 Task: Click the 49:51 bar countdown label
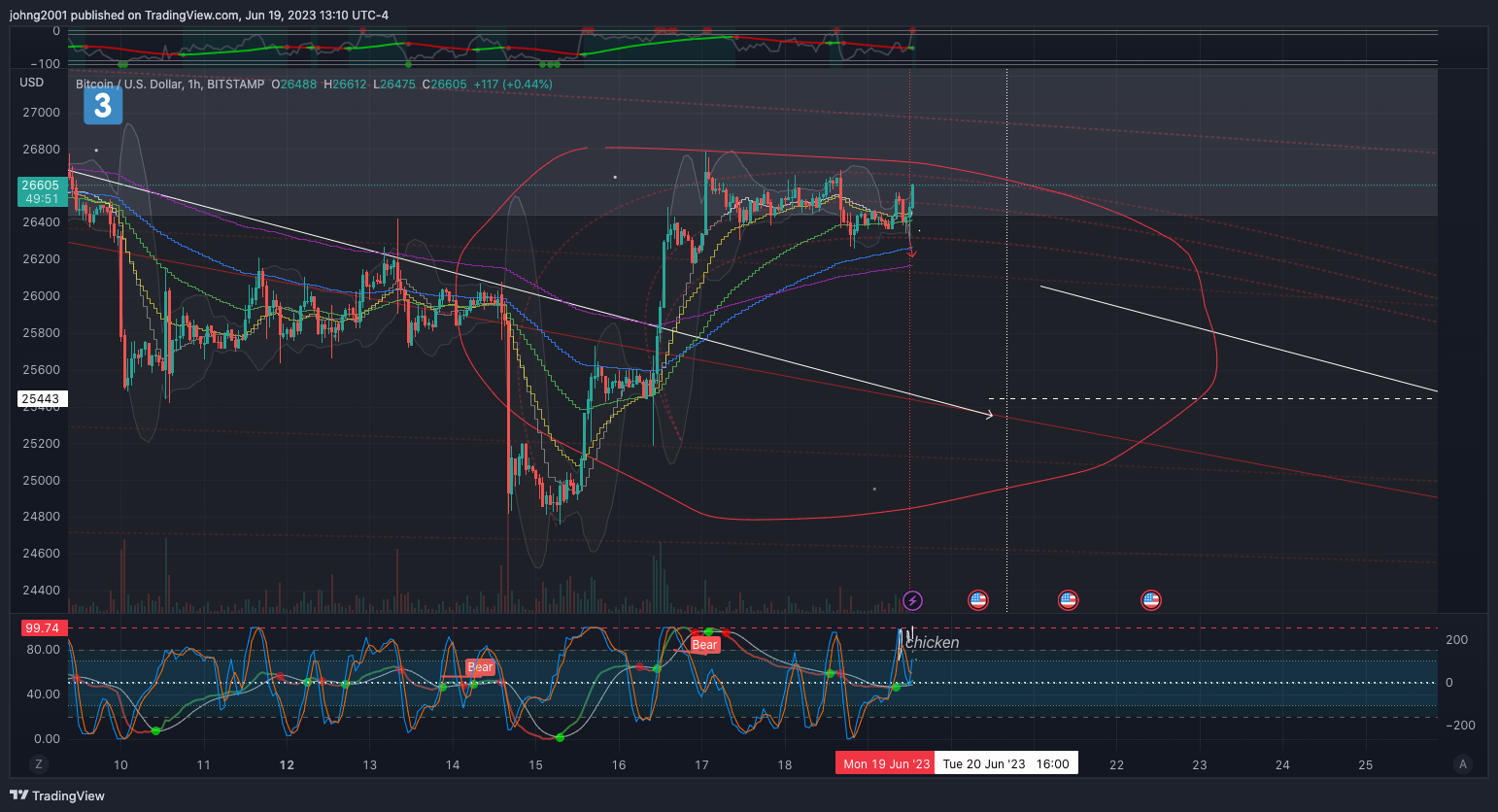click(43, 199)
